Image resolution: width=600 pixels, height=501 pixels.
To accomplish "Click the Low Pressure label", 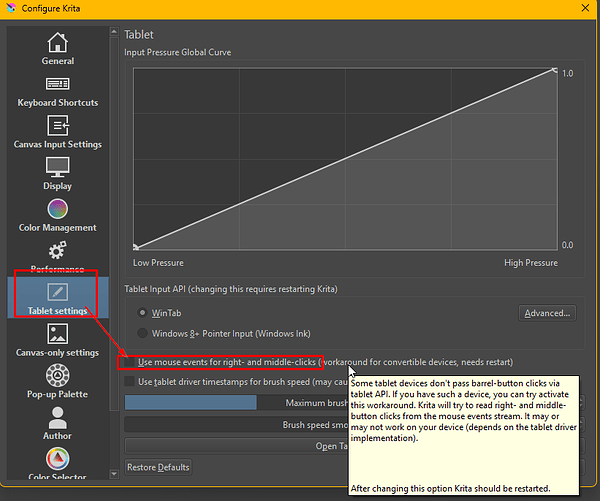I will [x=158, y=263].
